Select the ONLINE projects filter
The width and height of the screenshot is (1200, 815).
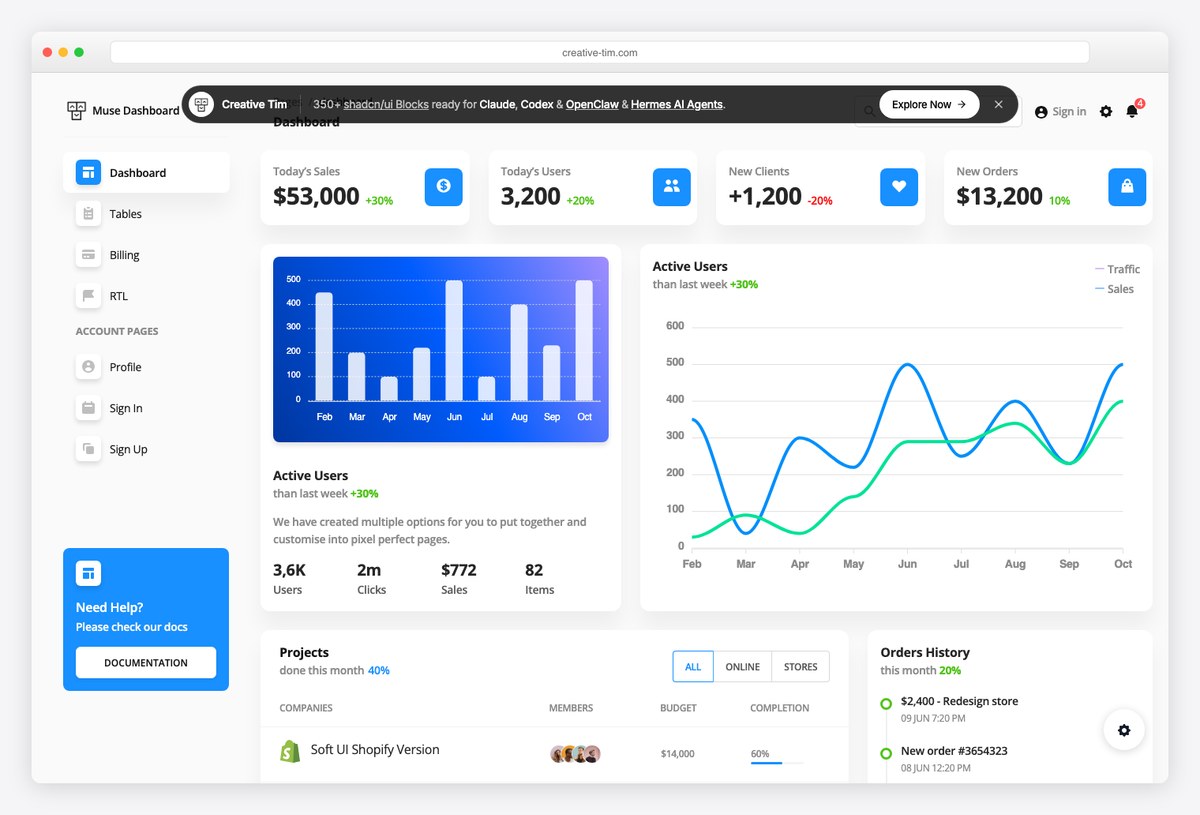[x=743, y=666]
